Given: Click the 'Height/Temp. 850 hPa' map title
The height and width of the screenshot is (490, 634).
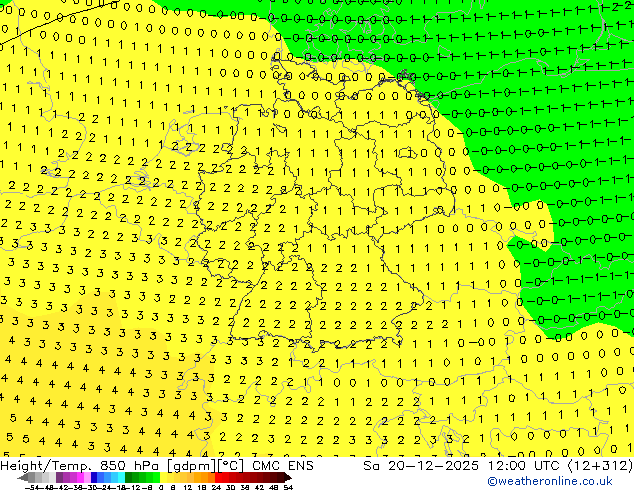Looking at the screenshot, I should tap(82, 466).
